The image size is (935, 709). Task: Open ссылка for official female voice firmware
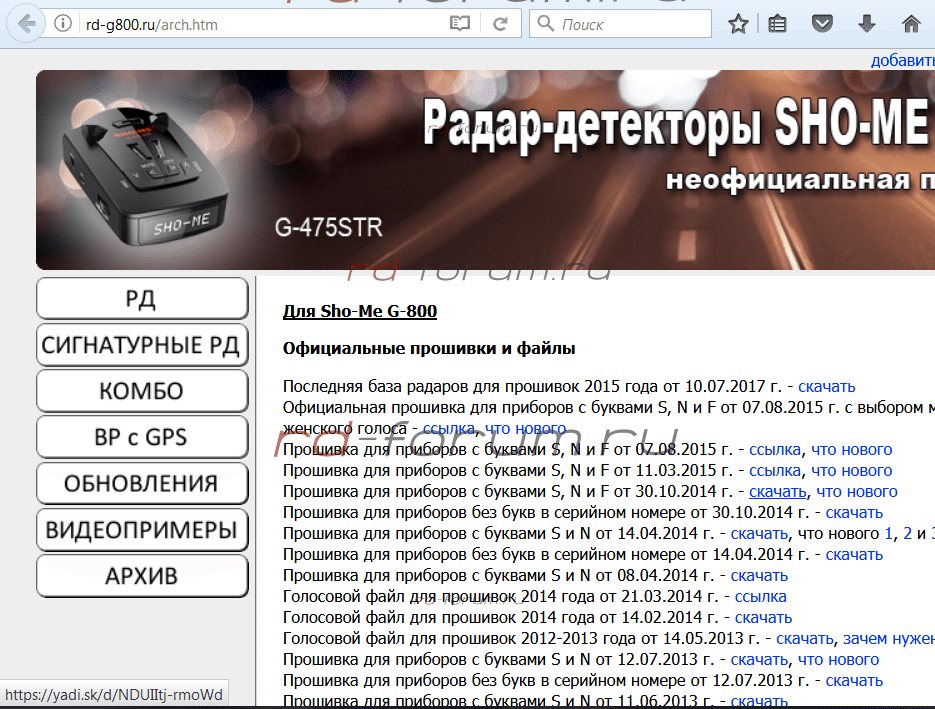[448, 428]
